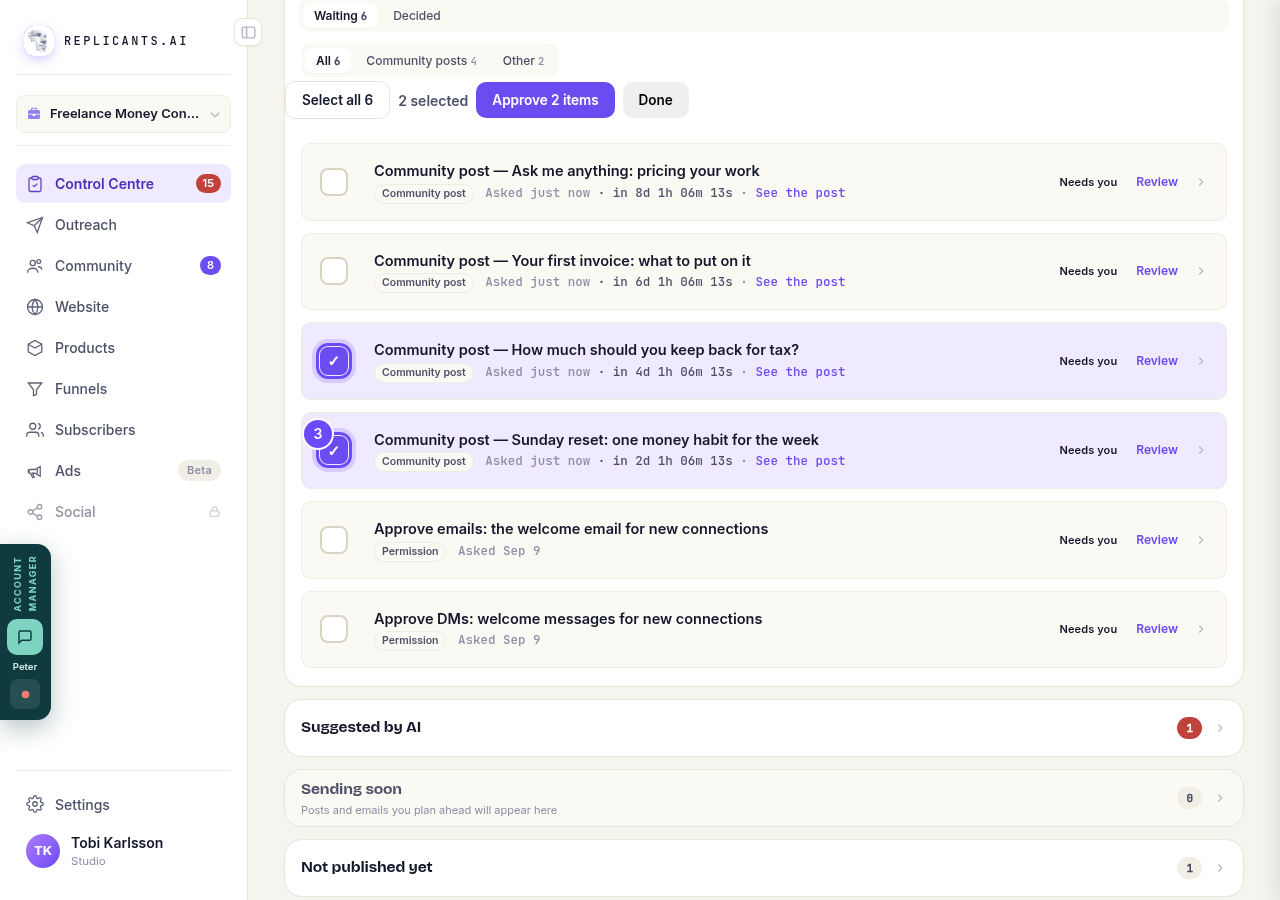1280x900 pixels.
Task: Open the 'Approve DMs' row chevron
Action: (x=1201, y=629)
